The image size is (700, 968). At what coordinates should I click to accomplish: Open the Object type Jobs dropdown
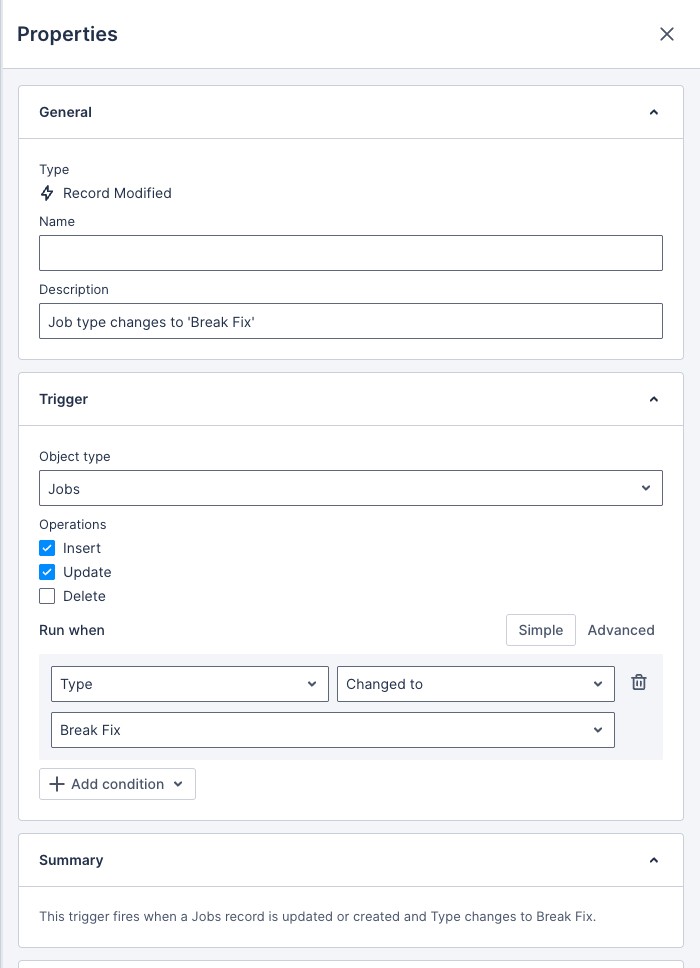click(x=351, y=488)
